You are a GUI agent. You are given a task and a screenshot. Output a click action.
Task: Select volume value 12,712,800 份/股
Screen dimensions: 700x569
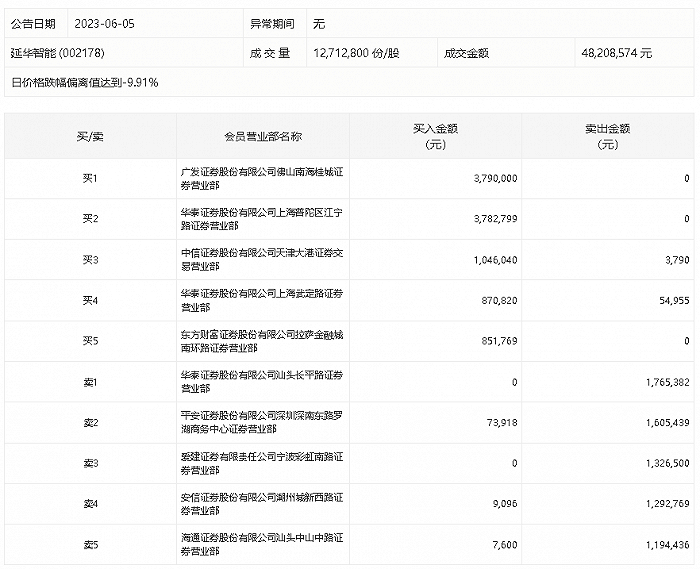[356, 53]
